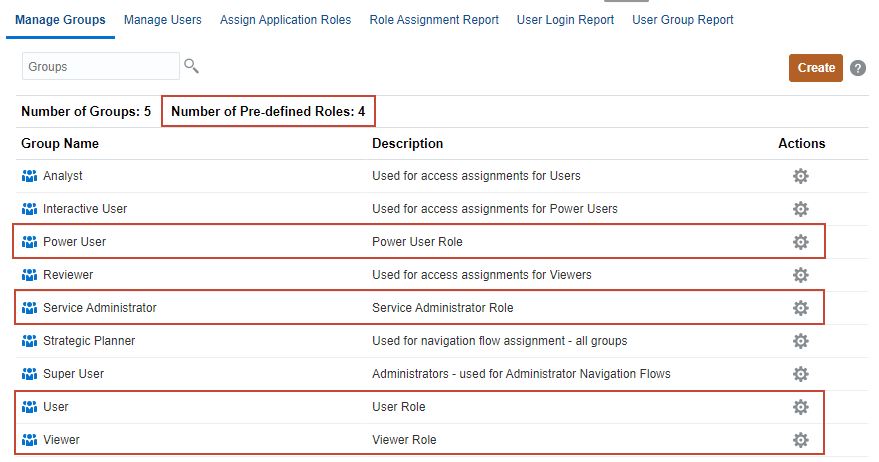Click the Create button
879x462 pixels.
tap(816, 68)
